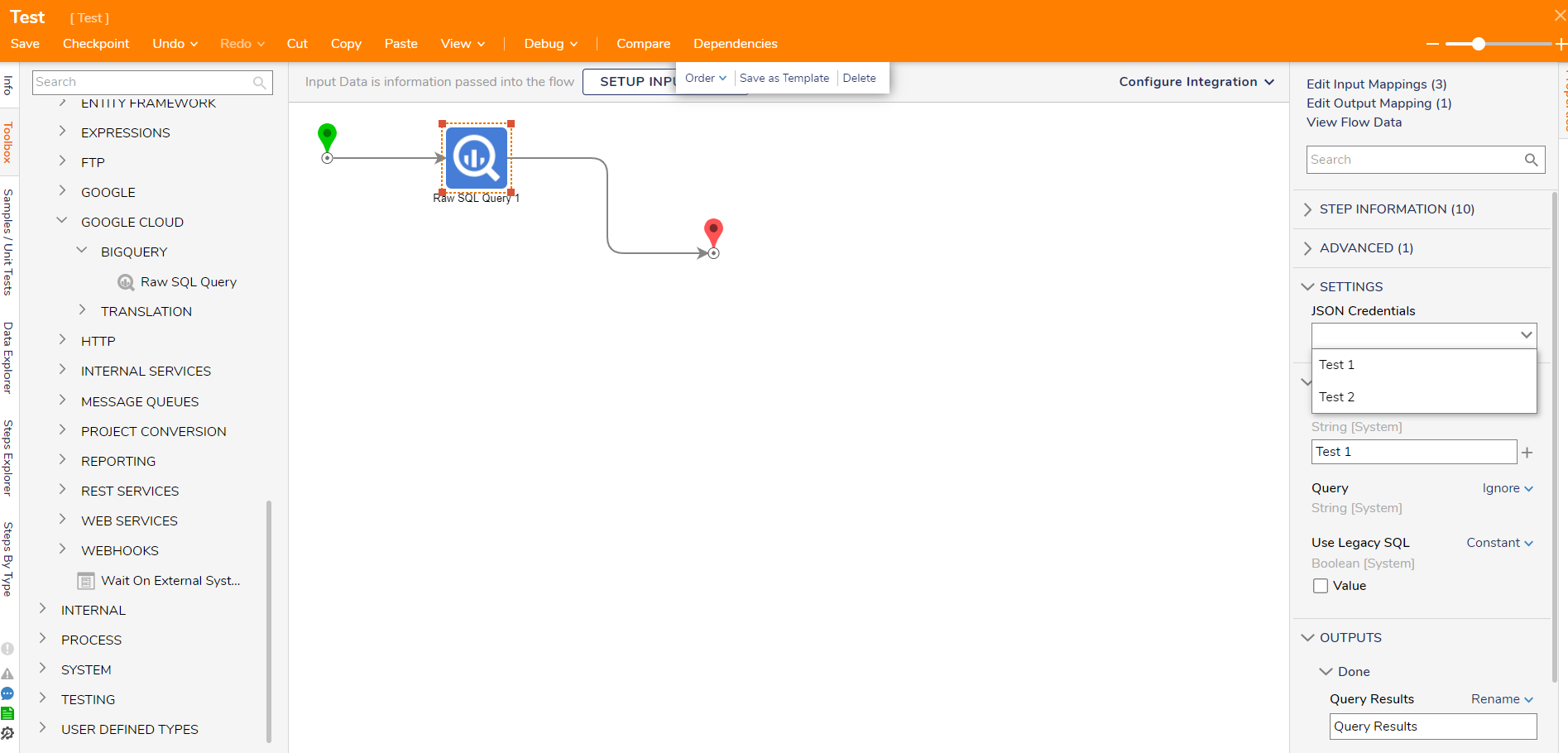Viewport: 1568px width, 753px height.
Task: Select the Raw SQL Query step on canvas
Action: 476,158
